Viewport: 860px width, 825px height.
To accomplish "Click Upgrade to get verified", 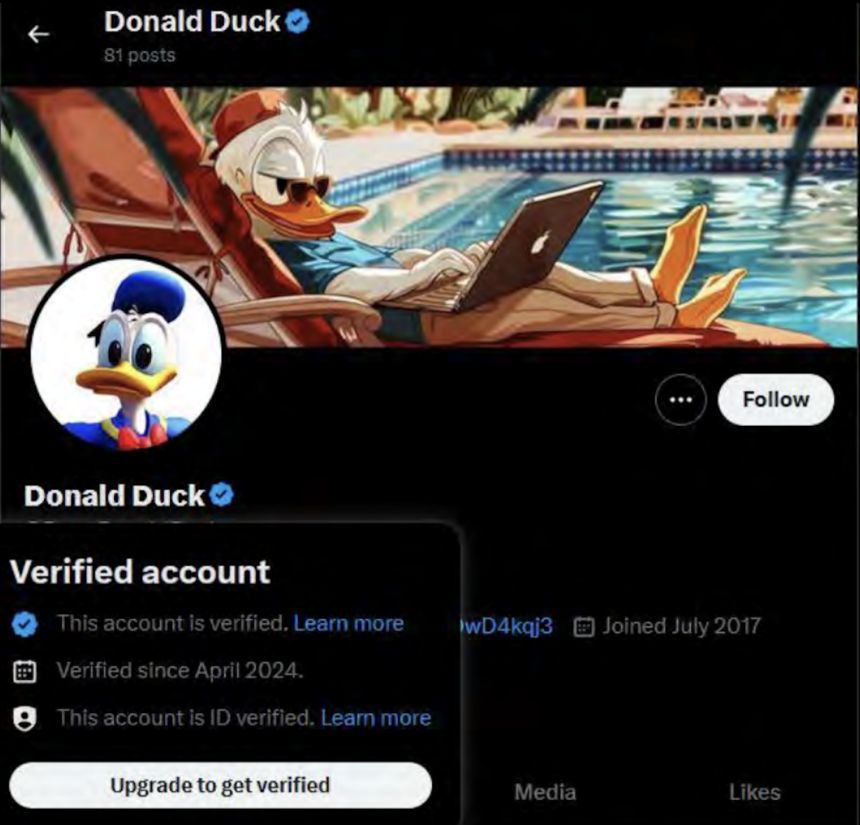I will pyautogui.click(x=221, y=785).
